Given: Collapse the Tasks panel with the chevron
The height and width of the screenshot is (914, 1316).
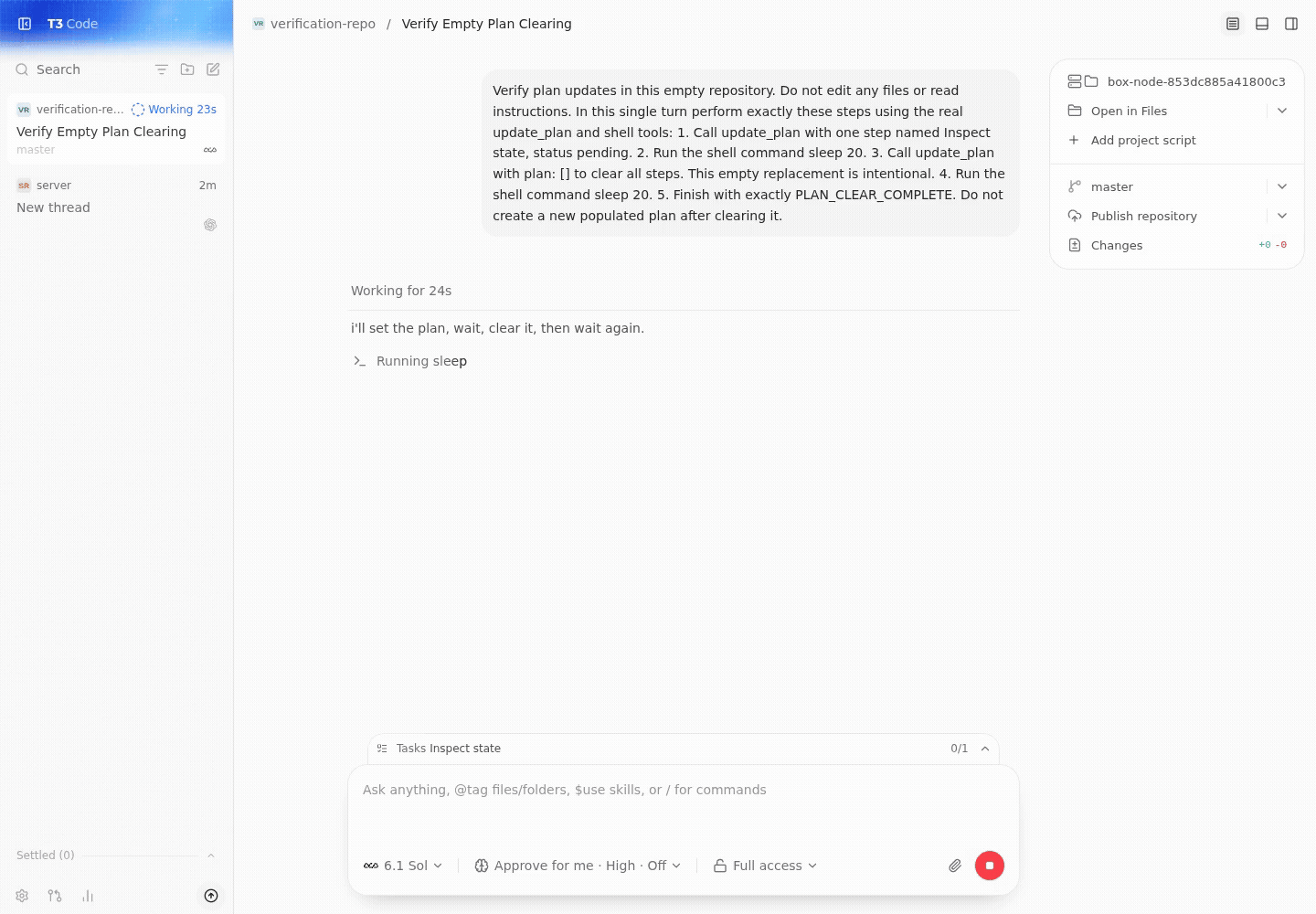Looking at the screenshot, I should click(x=985, y=749).
